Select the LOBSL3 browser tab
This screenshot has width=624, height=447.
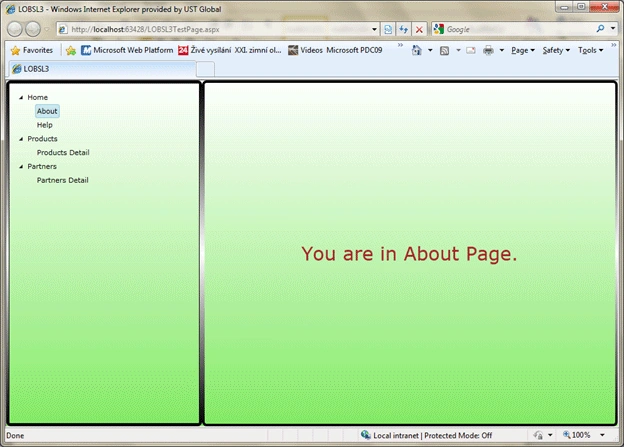[103, 69]
